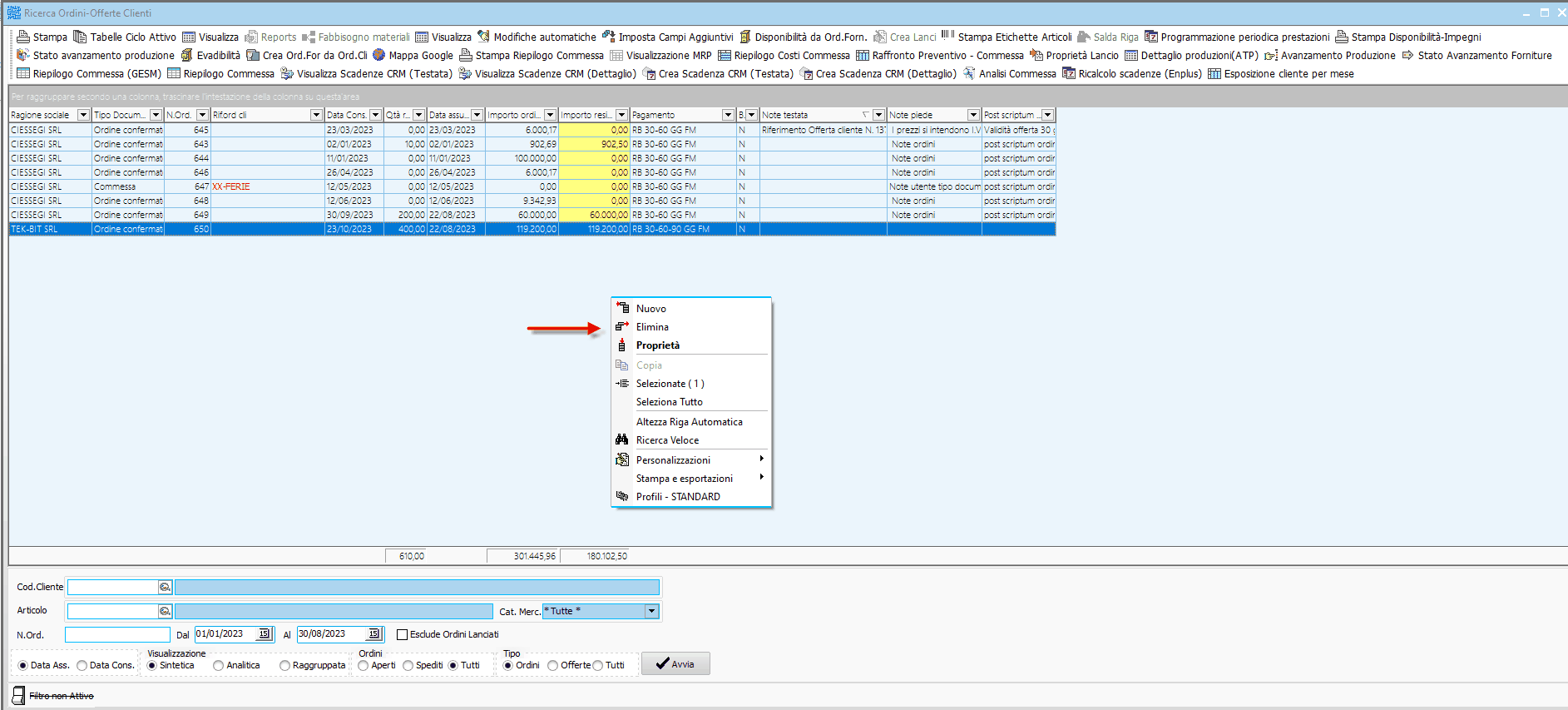
Task: Open Note piede column filter dropdown
Action: (x=973, y=115)
